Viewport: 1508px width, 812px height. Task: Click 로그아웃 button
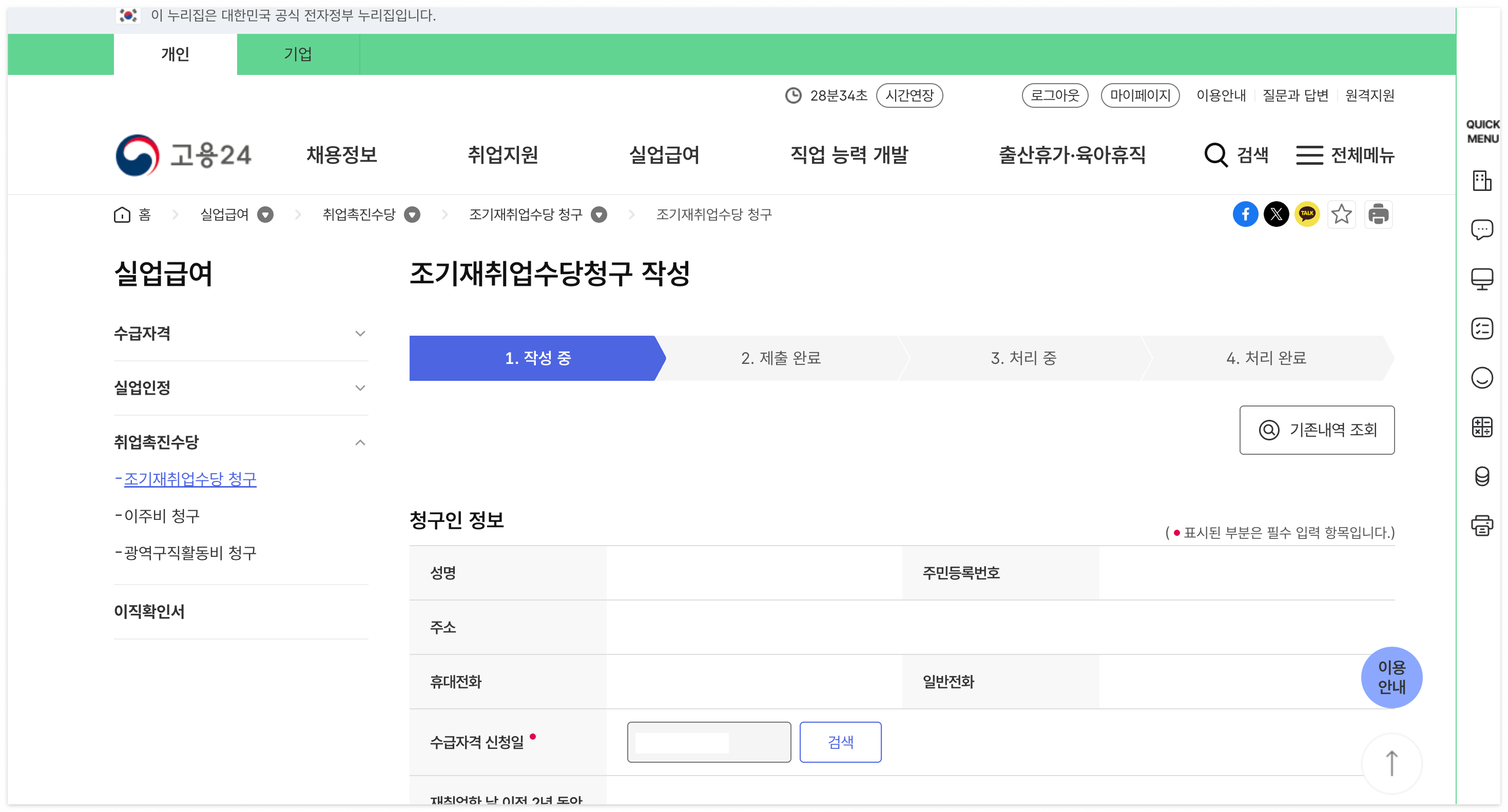[1054, 95]
